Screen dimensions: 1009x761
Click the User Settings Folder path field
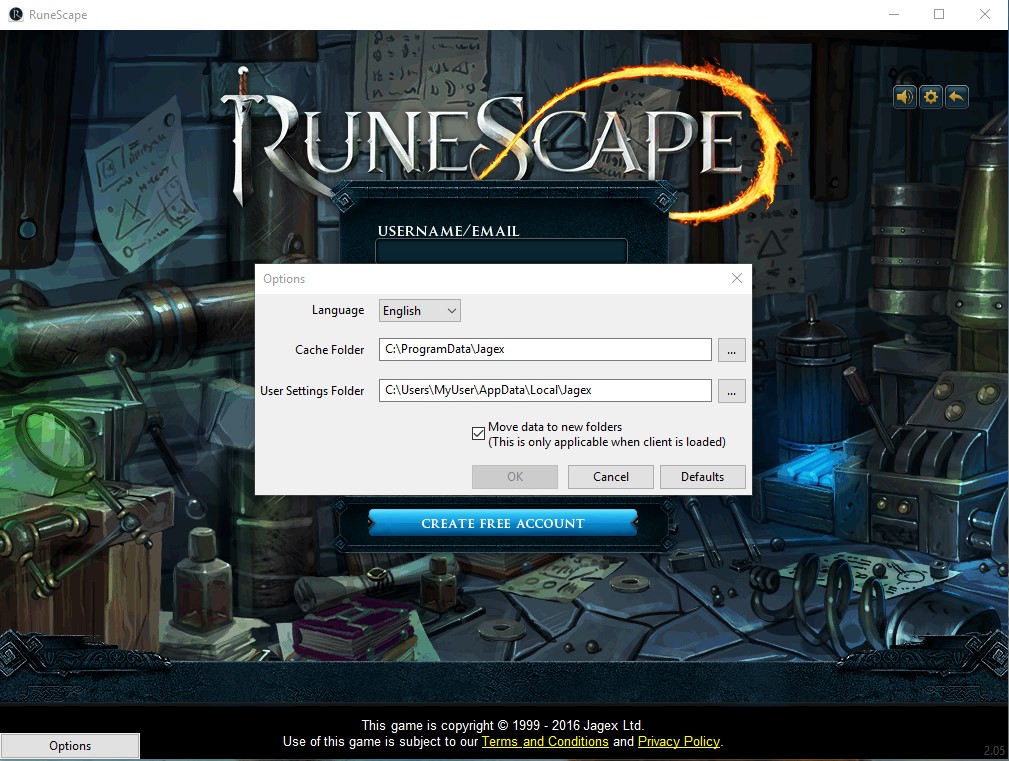(545, 390)
